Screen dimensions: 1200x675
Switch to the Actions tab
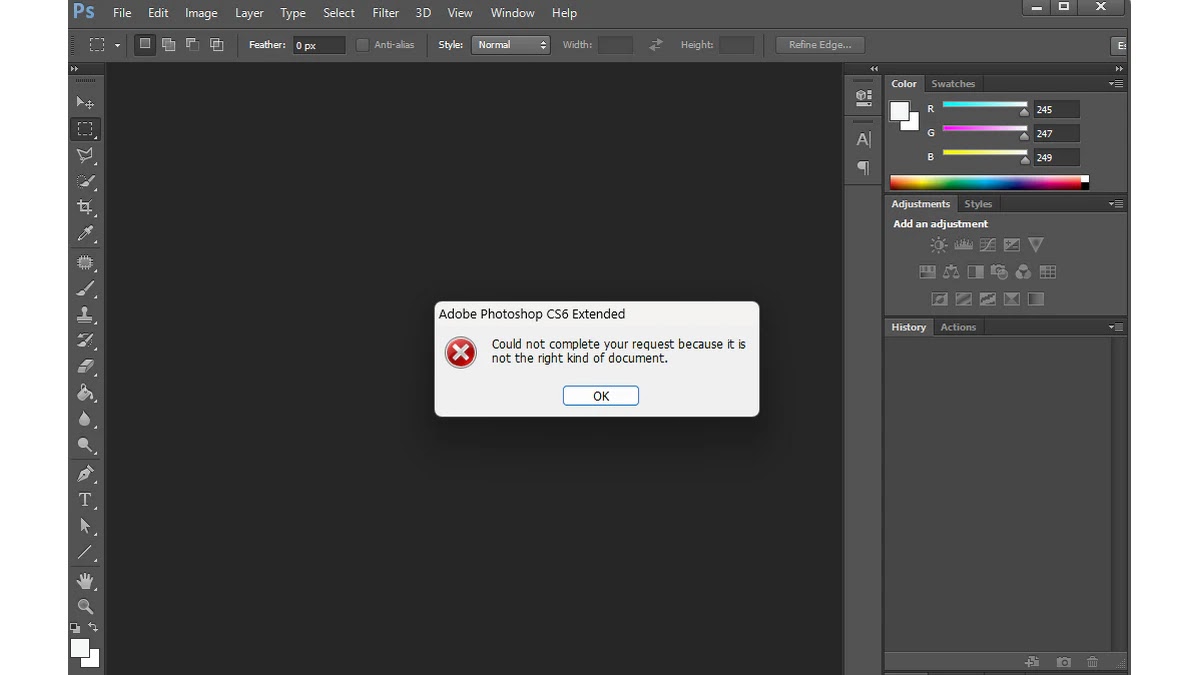[958, 327]
